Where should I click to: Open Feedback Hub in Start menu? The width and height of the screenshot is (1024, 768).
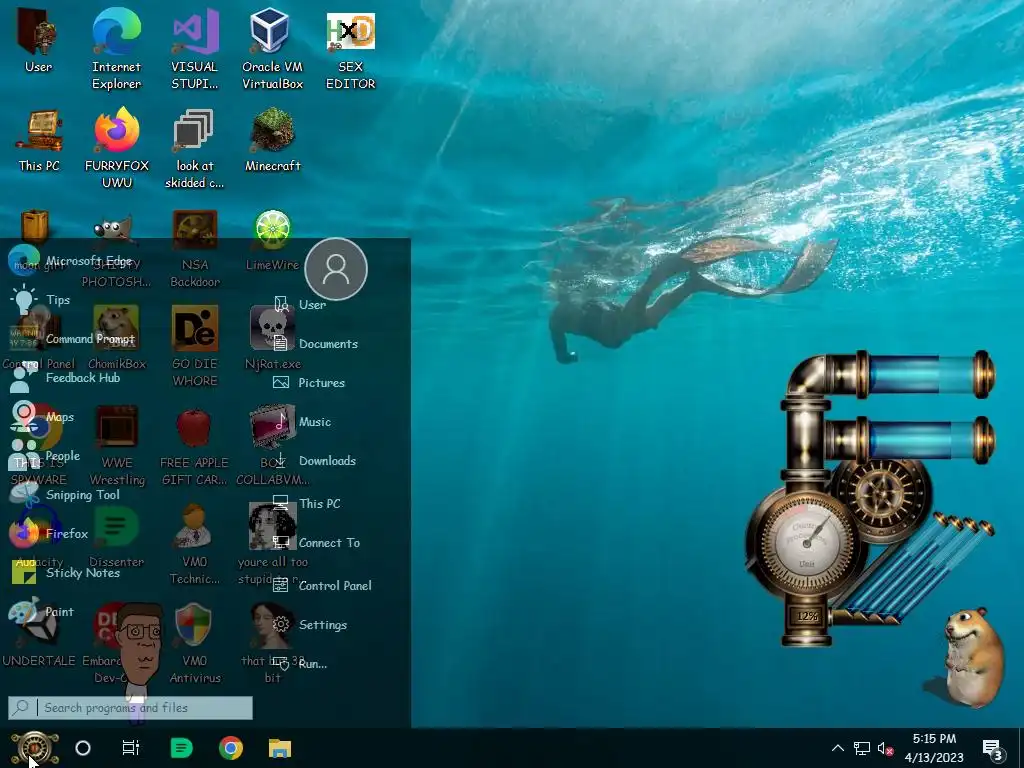click(x=65, y=377)
